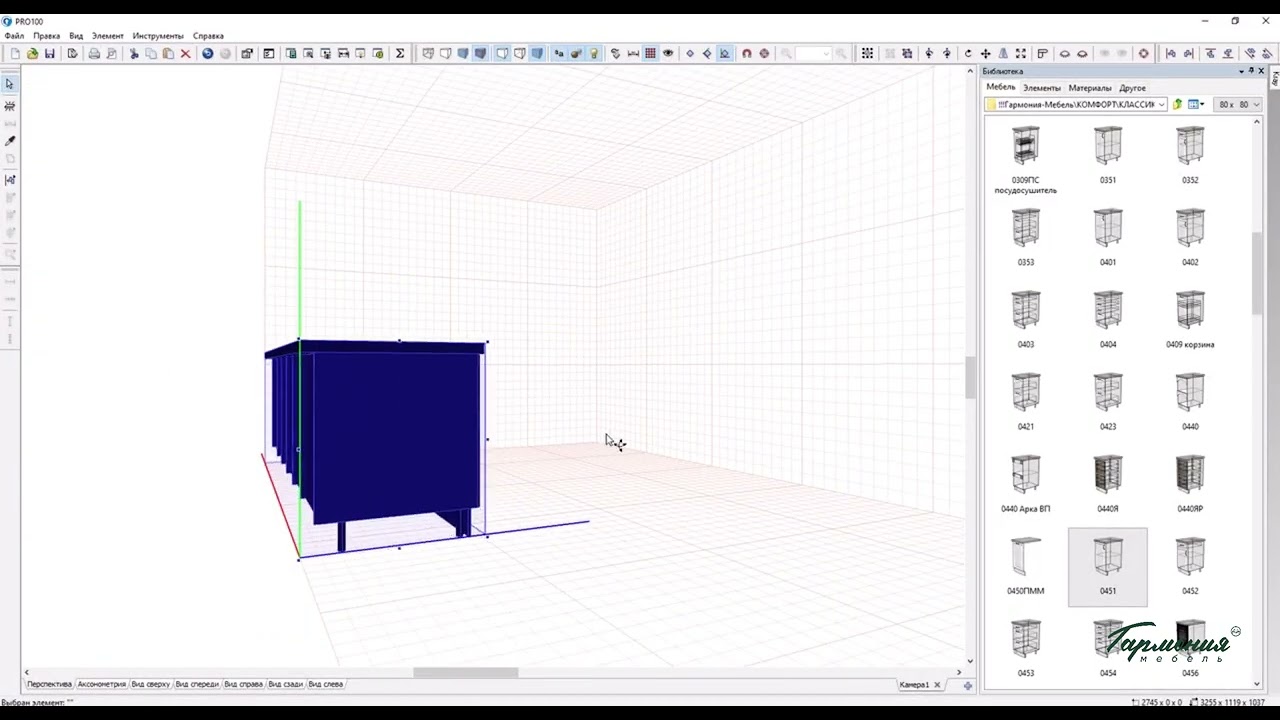
Task: Toggle the highlighted snap-to-edge button
Action: pyautogui.click(x=725, y=54)
